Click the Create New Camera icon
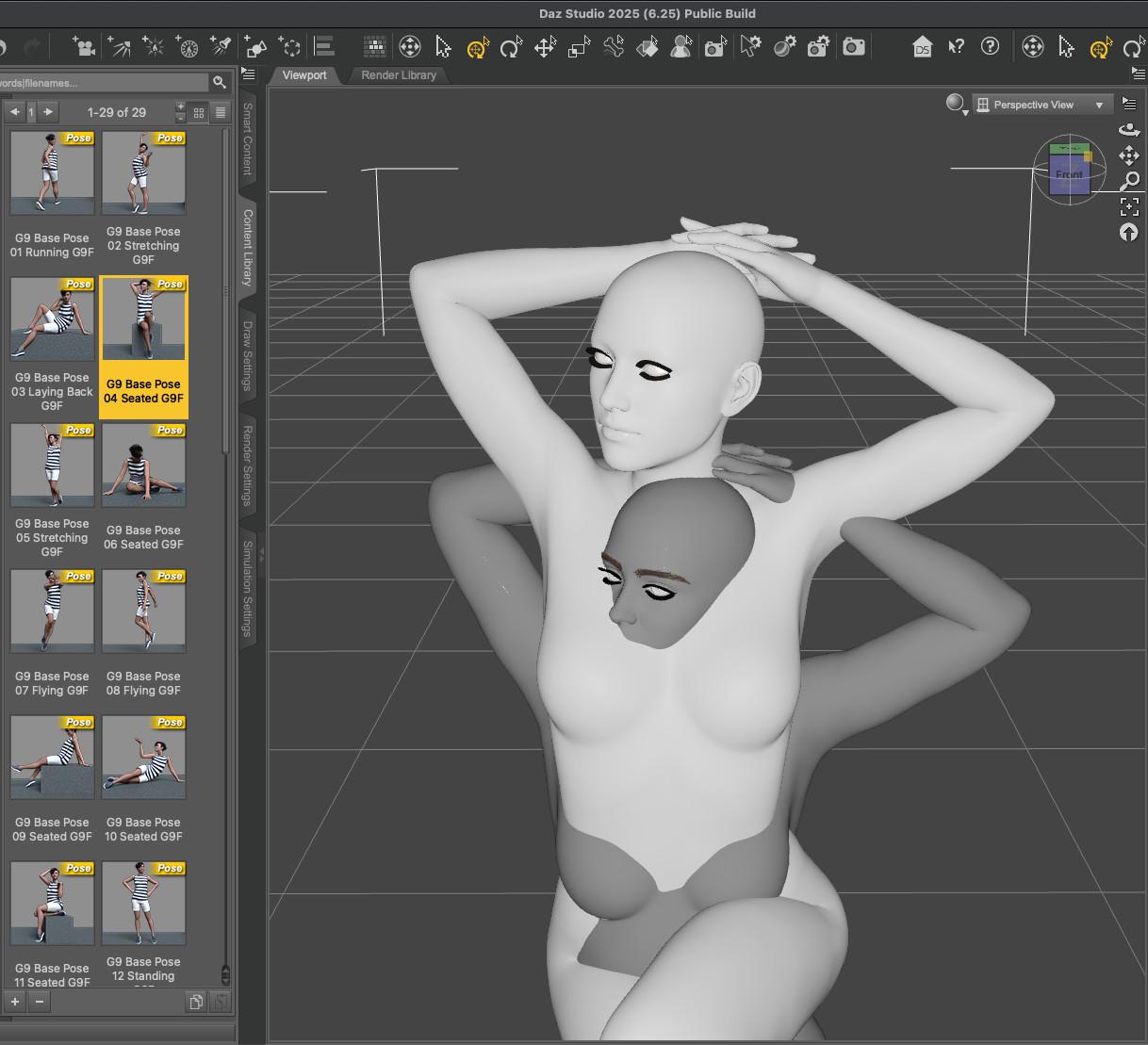 85,46
